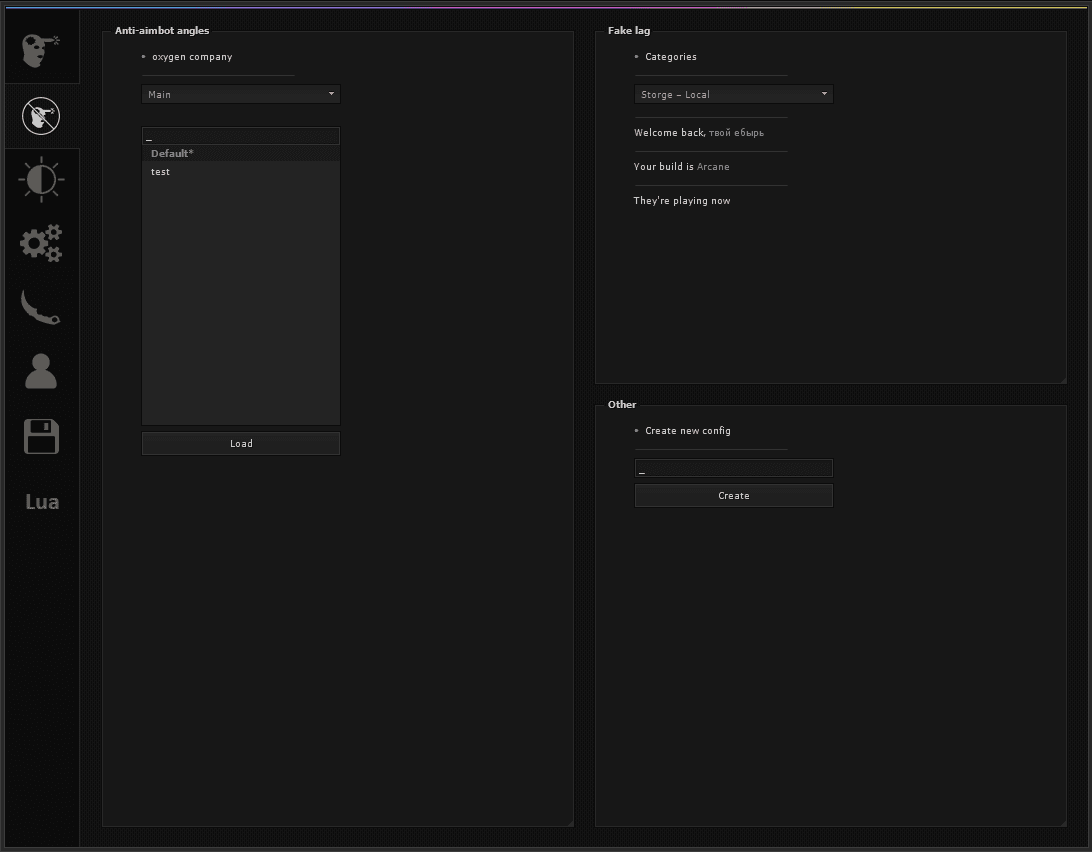Click the Categories label

pyautogui.click(x=671, y=56)
